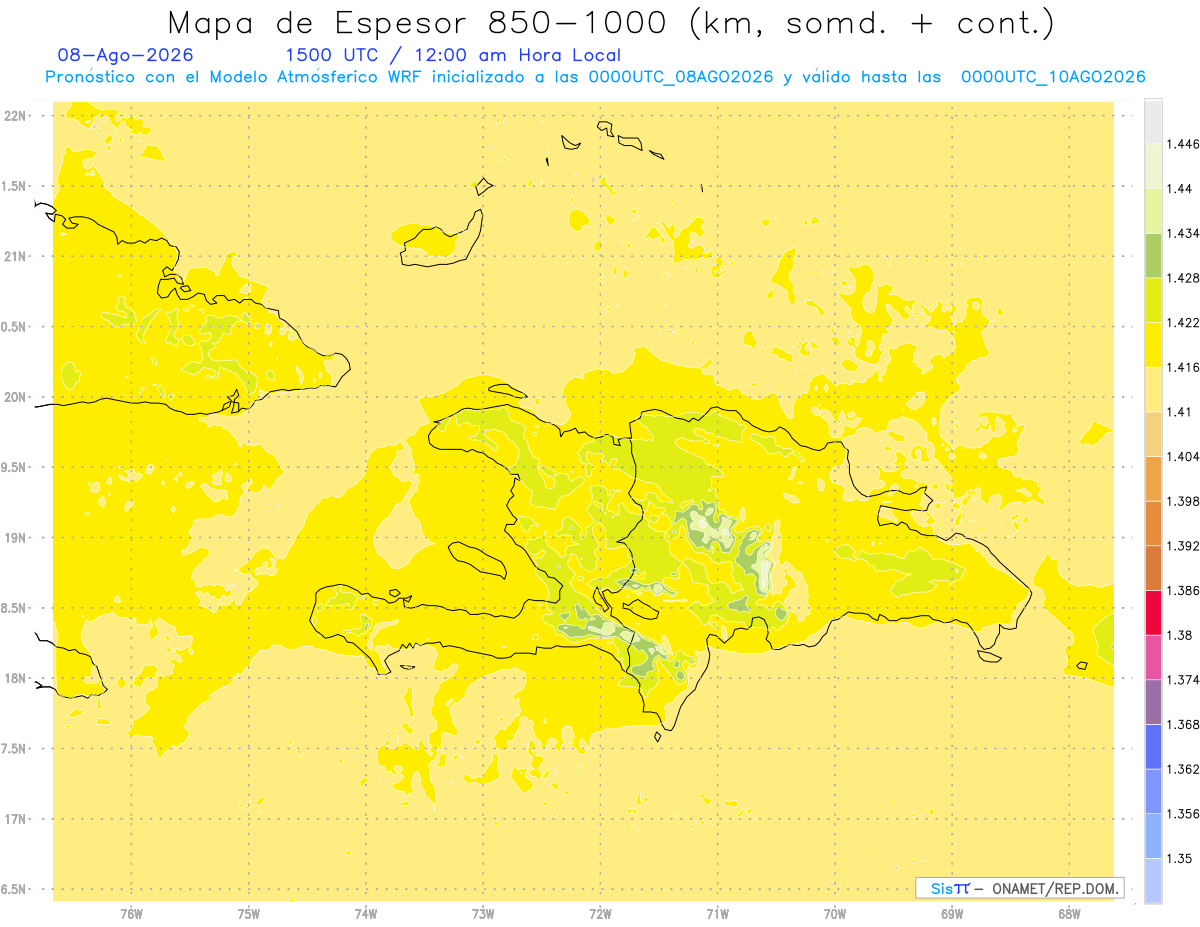Click the legend value "1.44"

[1179, 189]
